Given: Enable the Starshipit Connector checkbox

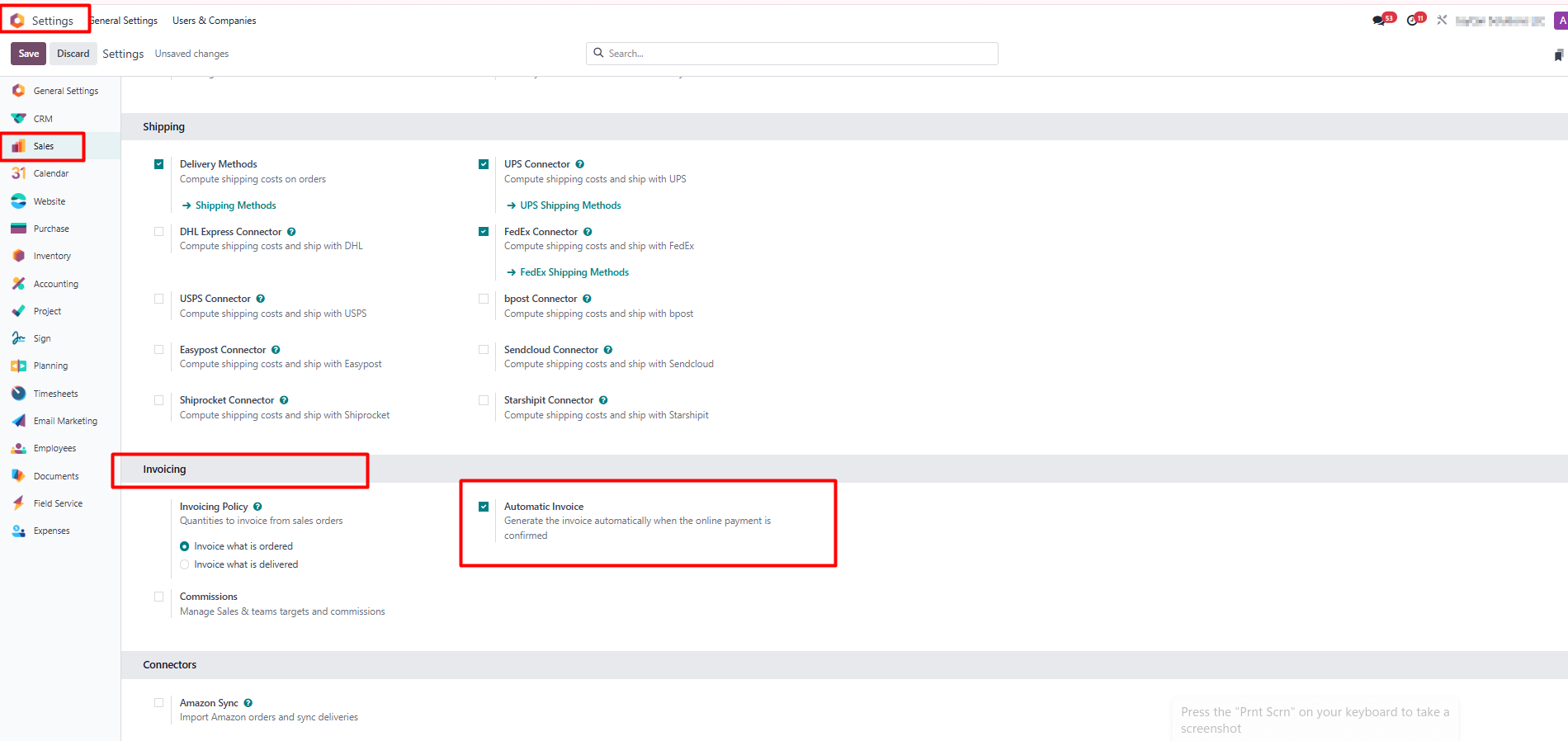Looking at the screenshot, I should point(484,400).
